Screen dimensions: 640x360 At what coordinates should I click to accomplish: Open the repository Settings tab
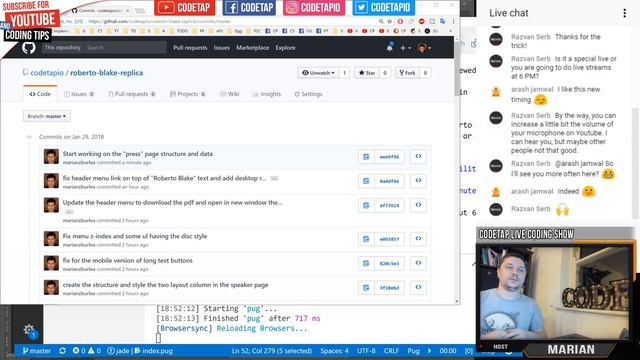tap(308, 94)
